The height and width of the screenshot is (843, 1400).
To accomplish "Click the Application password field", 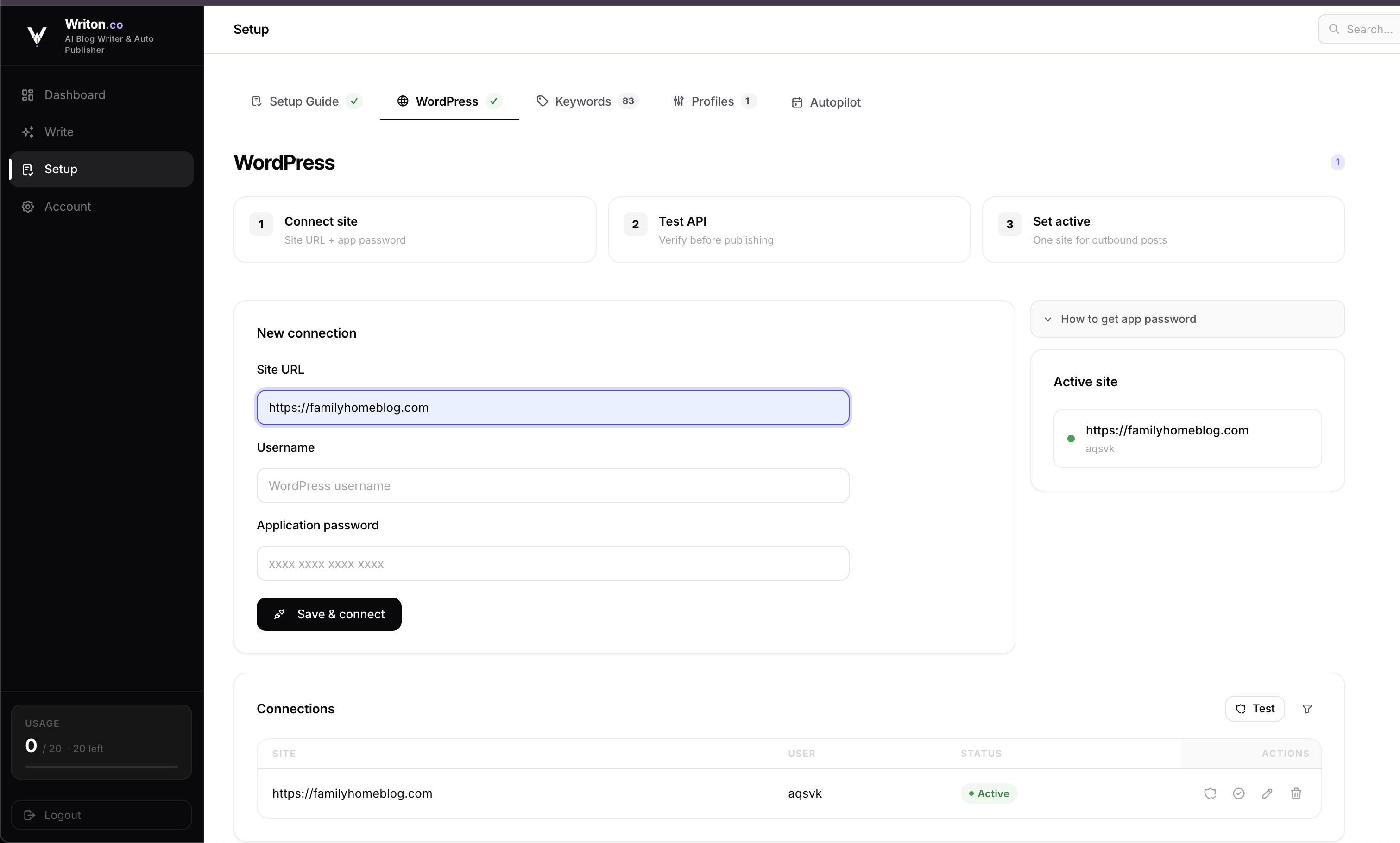I will click(553, 564).
